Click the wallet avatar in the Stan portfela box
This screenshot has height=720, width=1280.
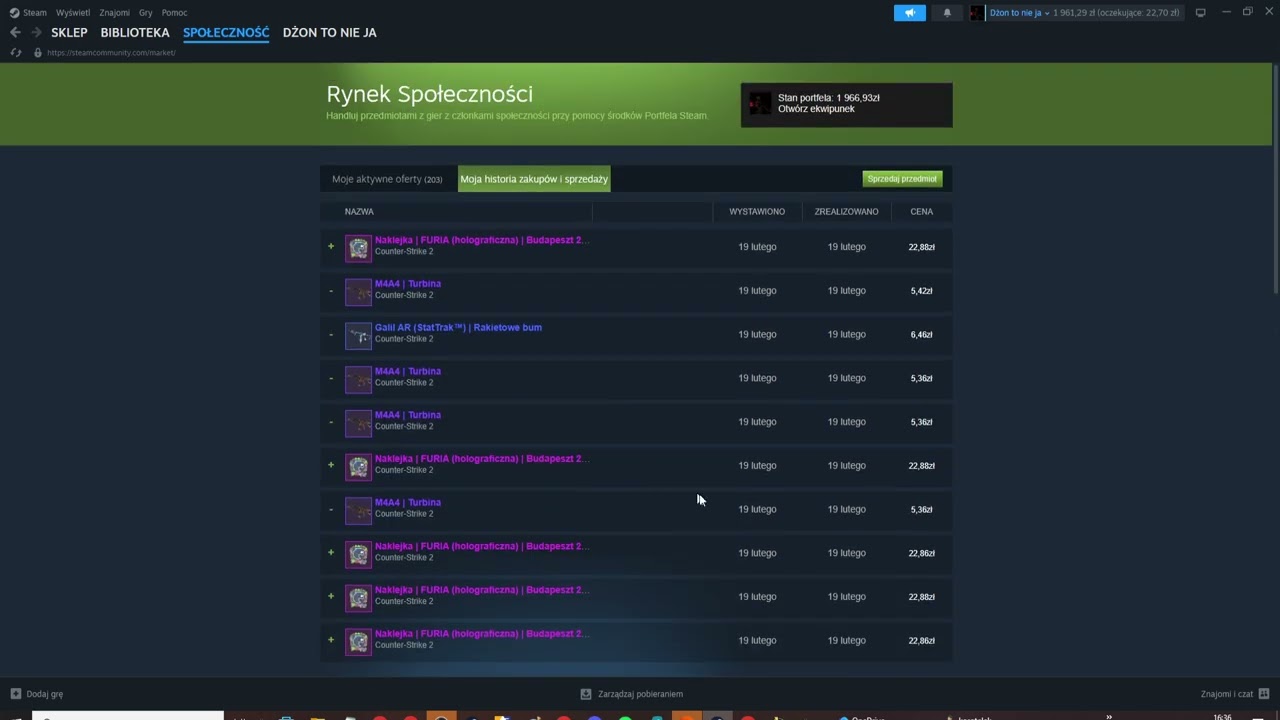click(760, 103)
